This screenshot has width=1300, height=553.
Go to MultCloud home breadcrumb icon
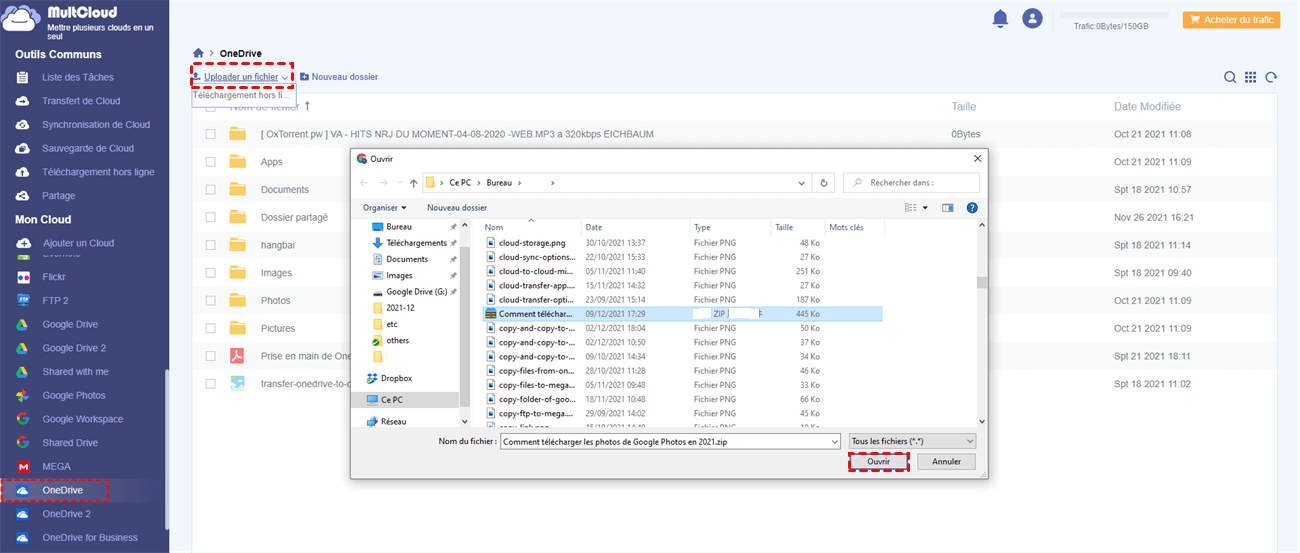coord(198,53)
